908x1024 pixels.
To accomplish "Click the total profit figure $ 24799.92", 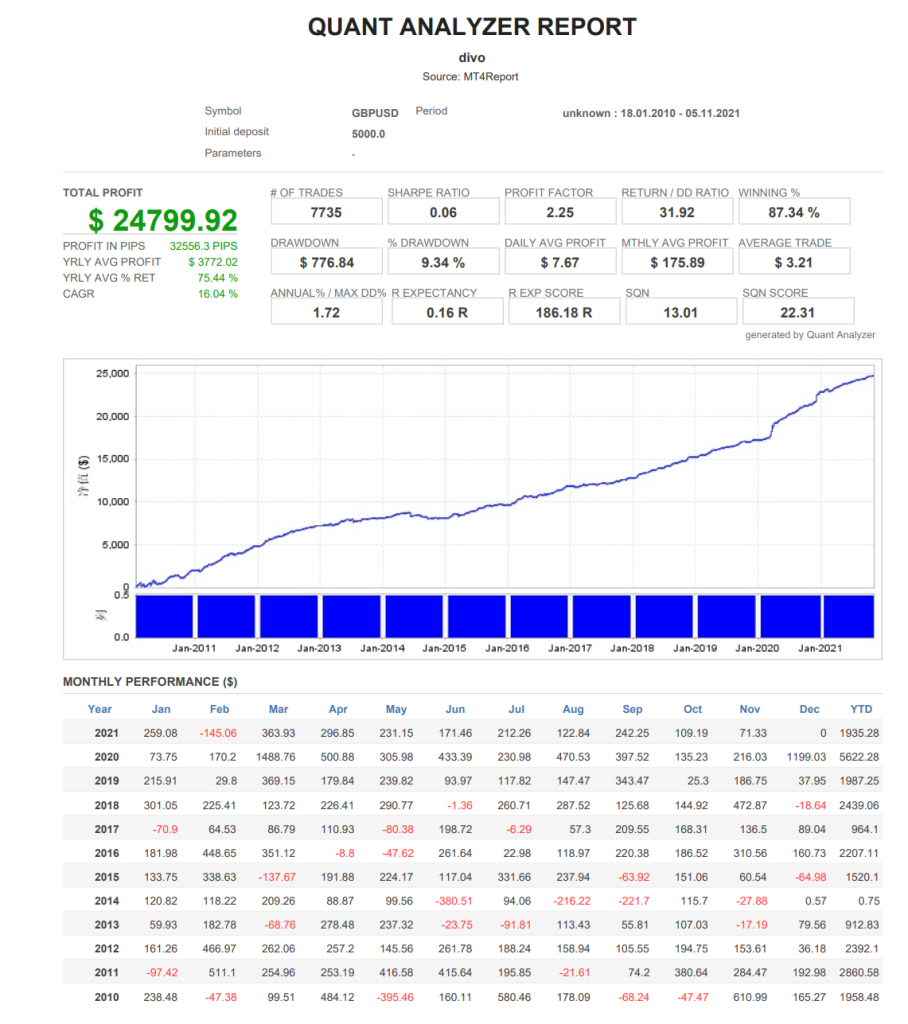I will [163, 220].
